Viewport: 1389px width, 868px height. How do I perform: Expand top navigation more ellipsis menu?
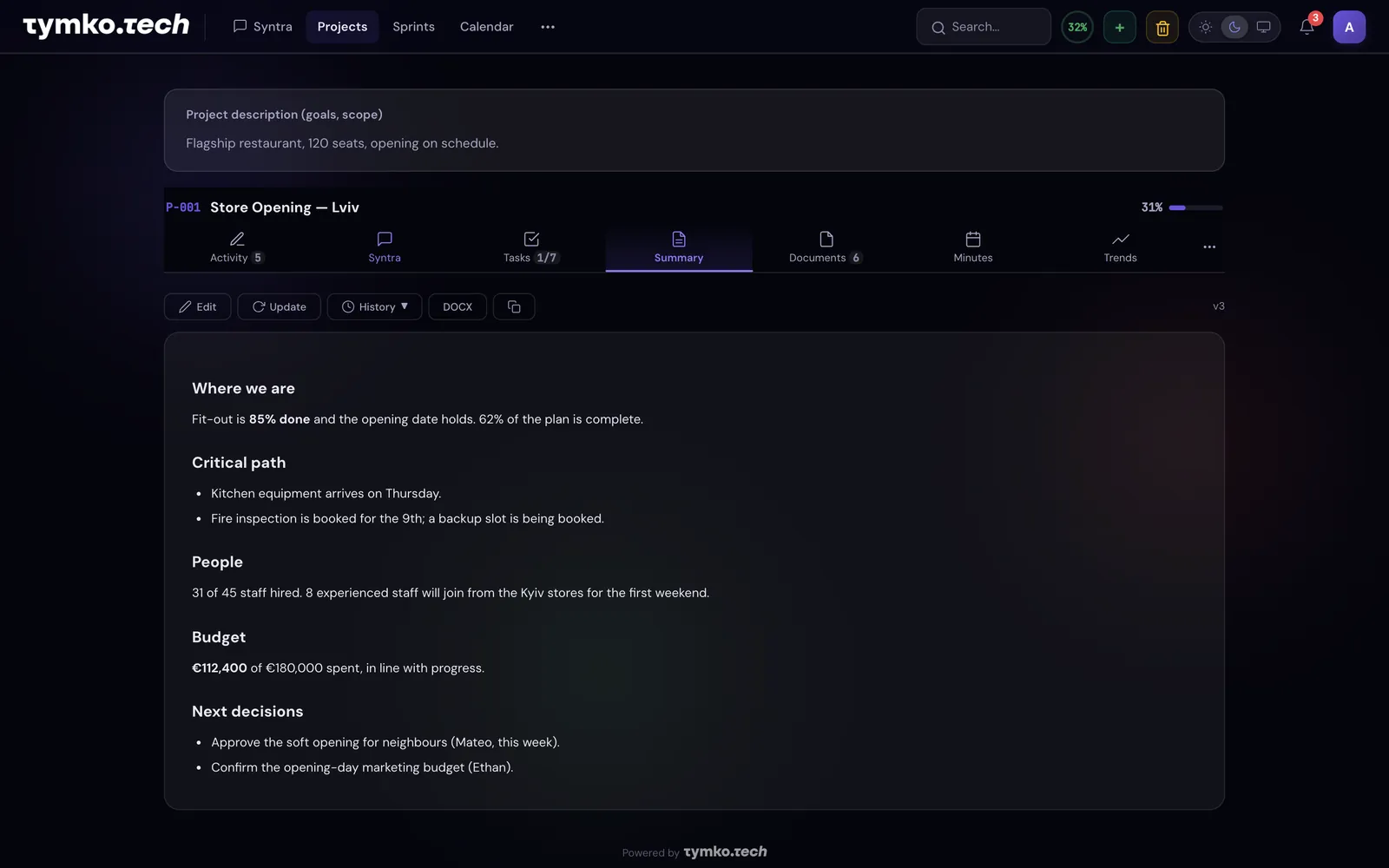(x=548, y=27)
